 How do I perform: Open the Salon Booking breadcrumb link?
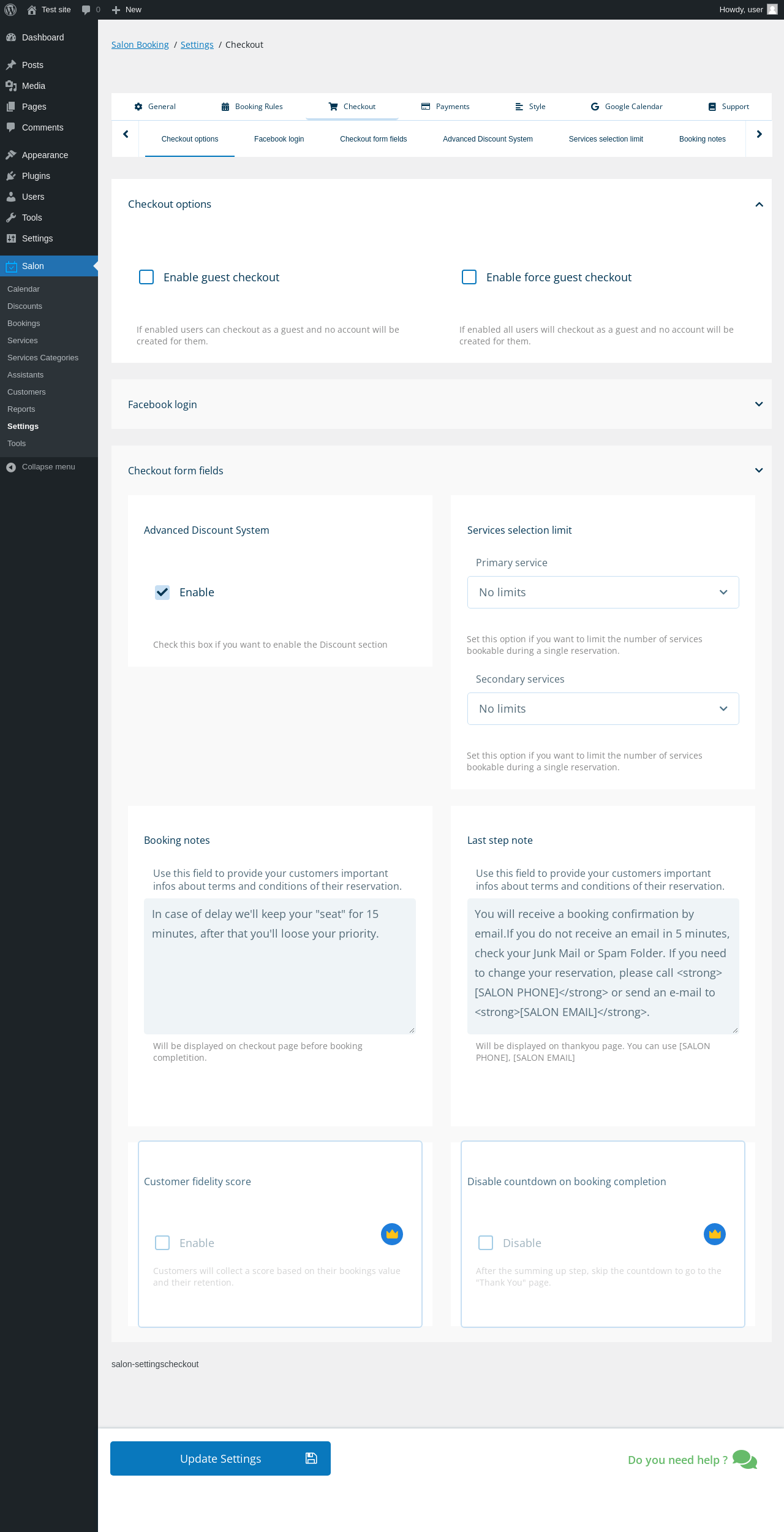tap(140, 45)
